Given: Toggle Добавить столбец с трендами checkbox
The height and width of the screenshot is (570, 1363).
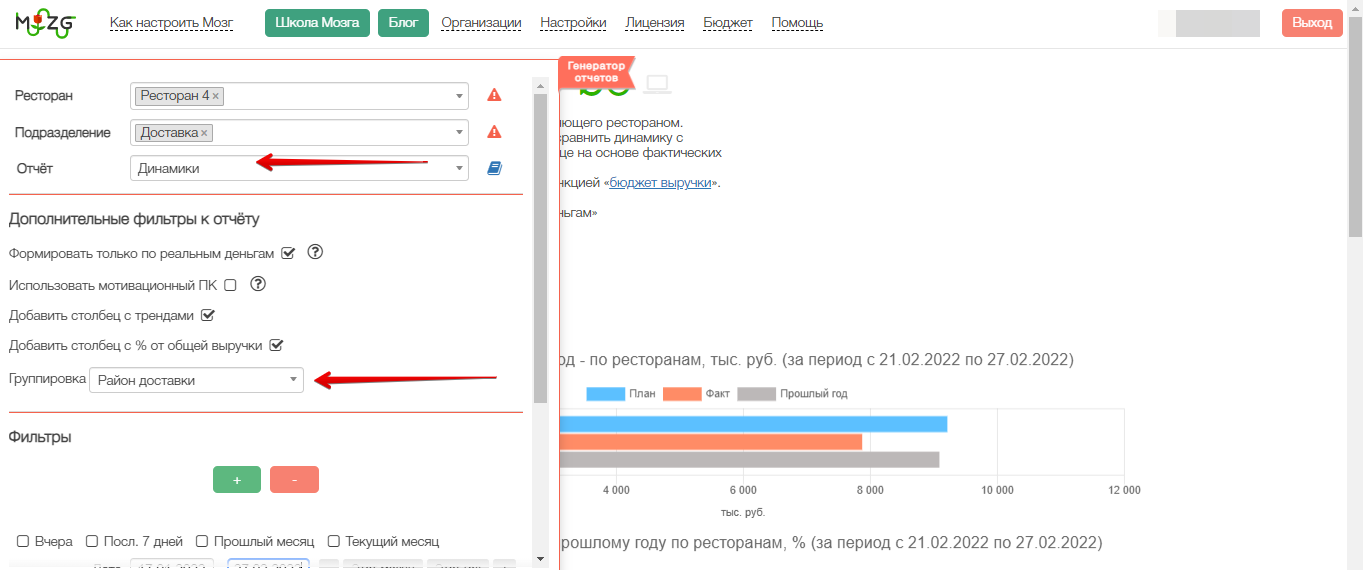Looking at the screenshot, I should click(208, 315).
